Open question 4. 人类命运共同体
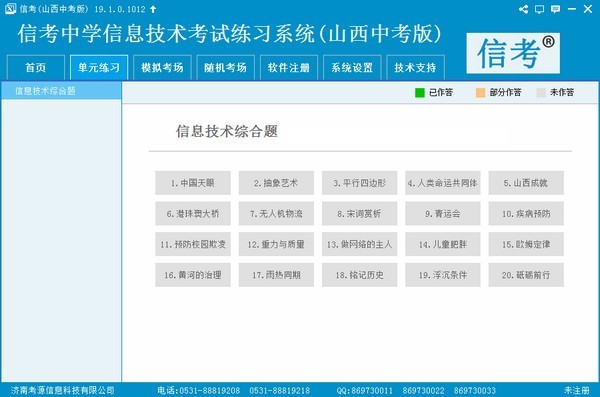This screenshot has height=397, width=600. (443, 183)
